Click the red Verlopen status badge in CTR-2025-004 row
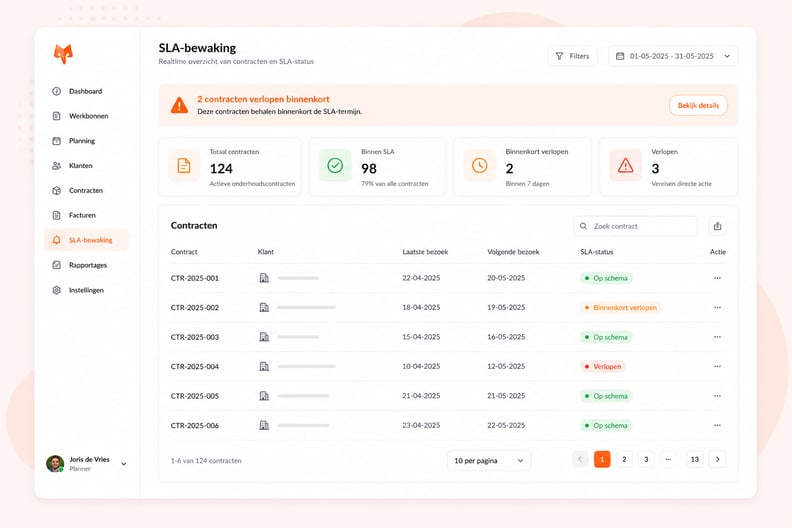Image resolution: width=792 pixels, height=528 pixels. [x=603, y=367]
